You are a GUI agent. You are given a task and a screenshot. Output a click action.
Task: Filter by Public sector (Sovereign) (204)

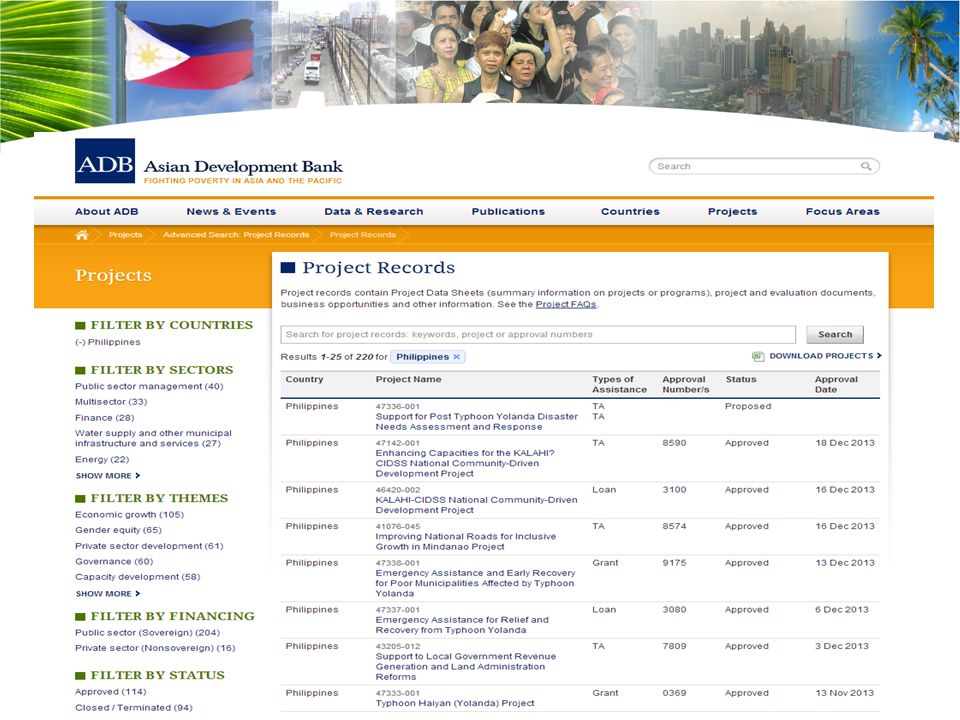point(147,633)
